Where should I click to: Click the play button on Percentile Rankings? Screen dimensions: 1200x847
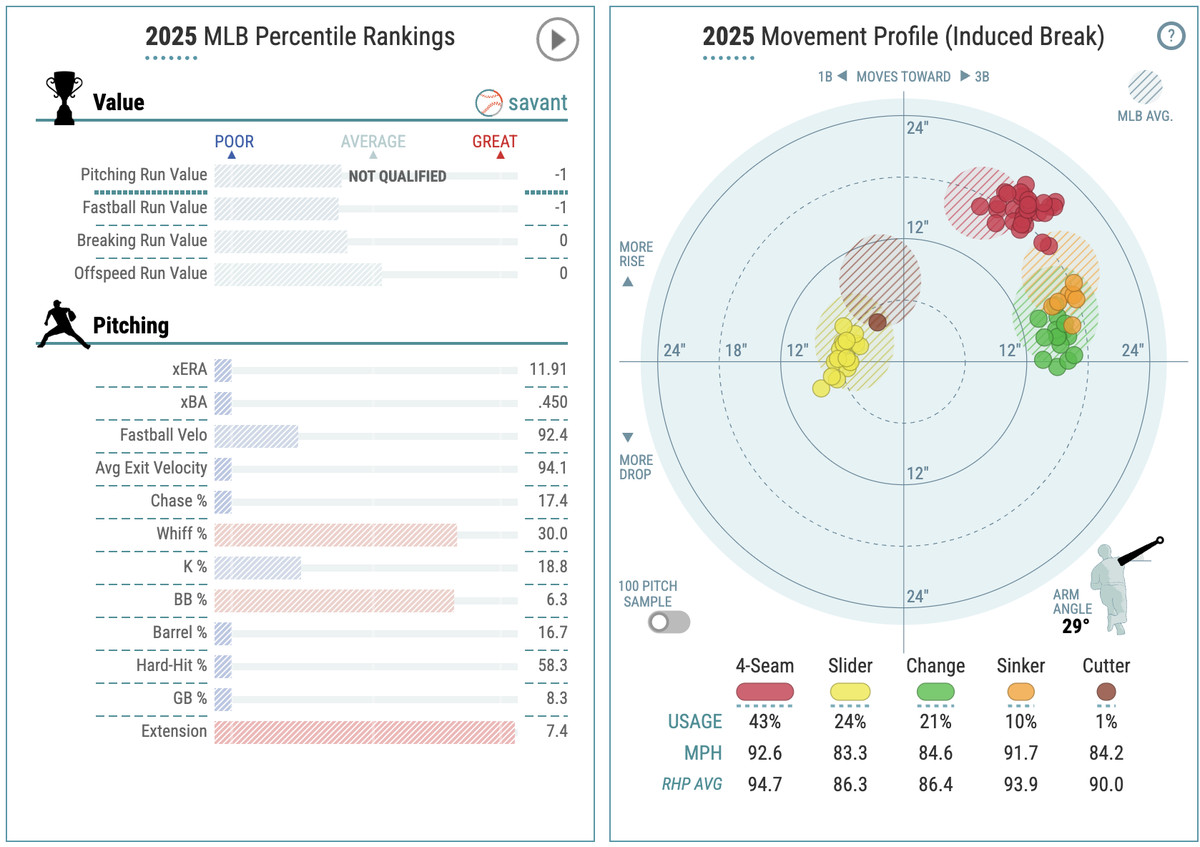pos(557,40)
